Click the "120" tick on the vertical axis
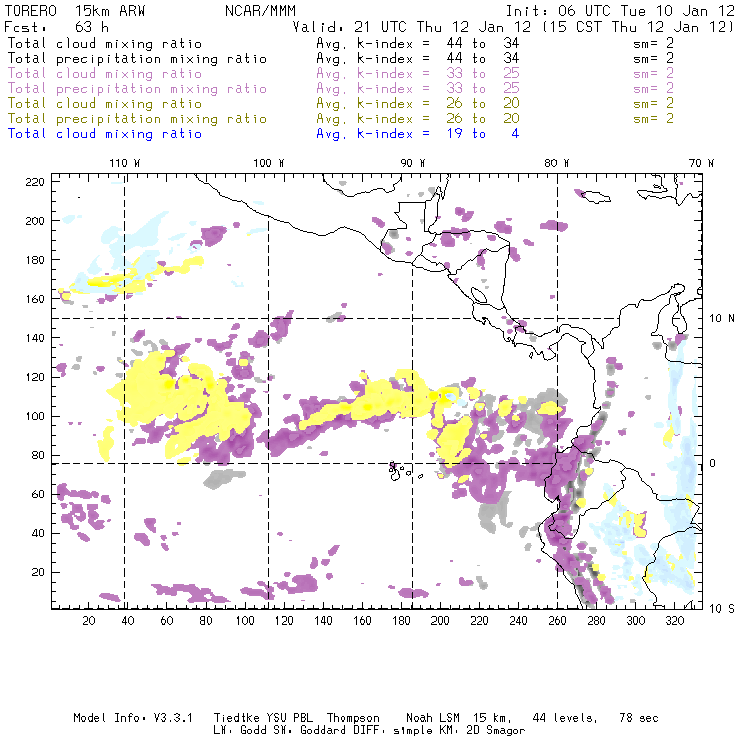Viewport: 740px width, 740px height. (x=35, y=377)
